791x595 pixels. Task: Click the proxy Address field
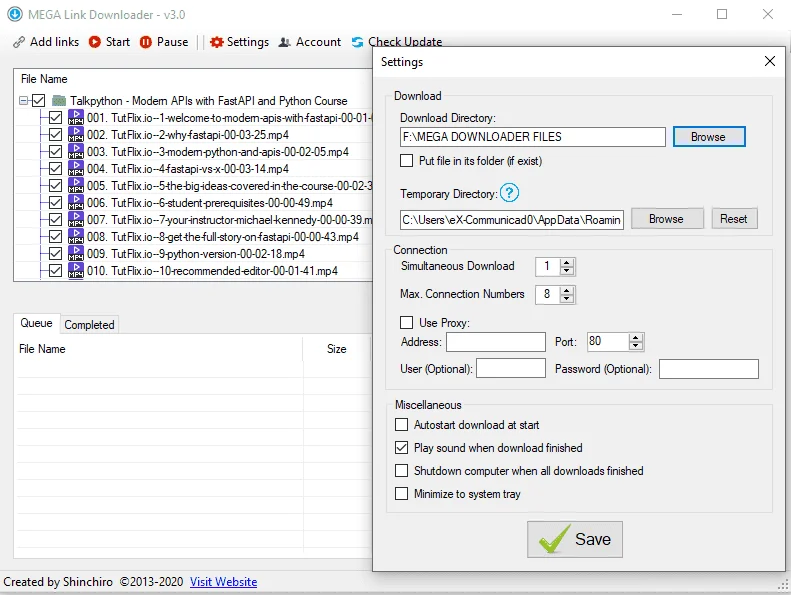pos(496,342)
